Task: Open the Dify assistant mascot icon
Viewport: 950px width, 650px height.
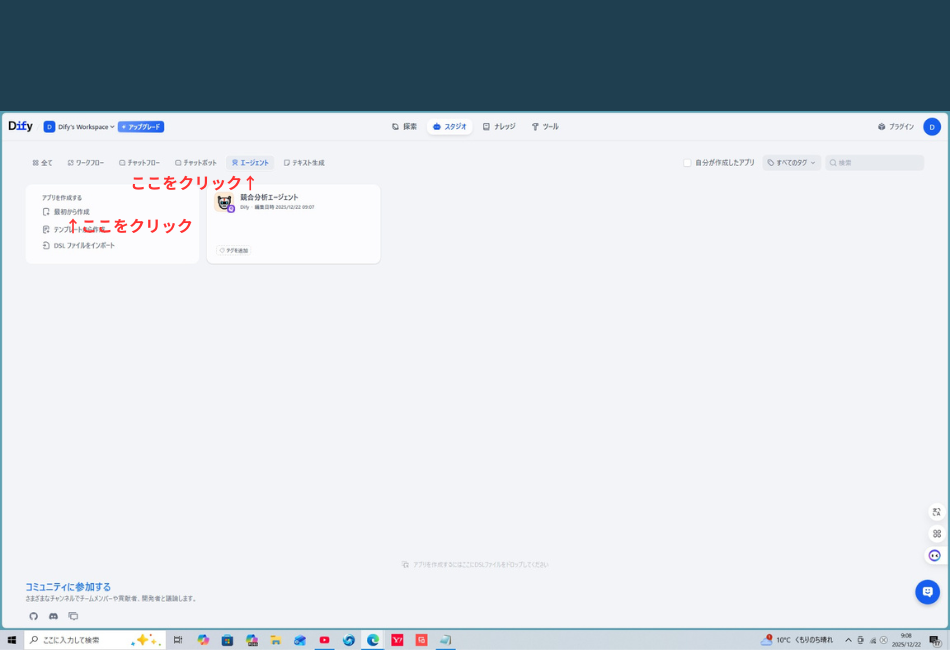Action: (934, 555)
